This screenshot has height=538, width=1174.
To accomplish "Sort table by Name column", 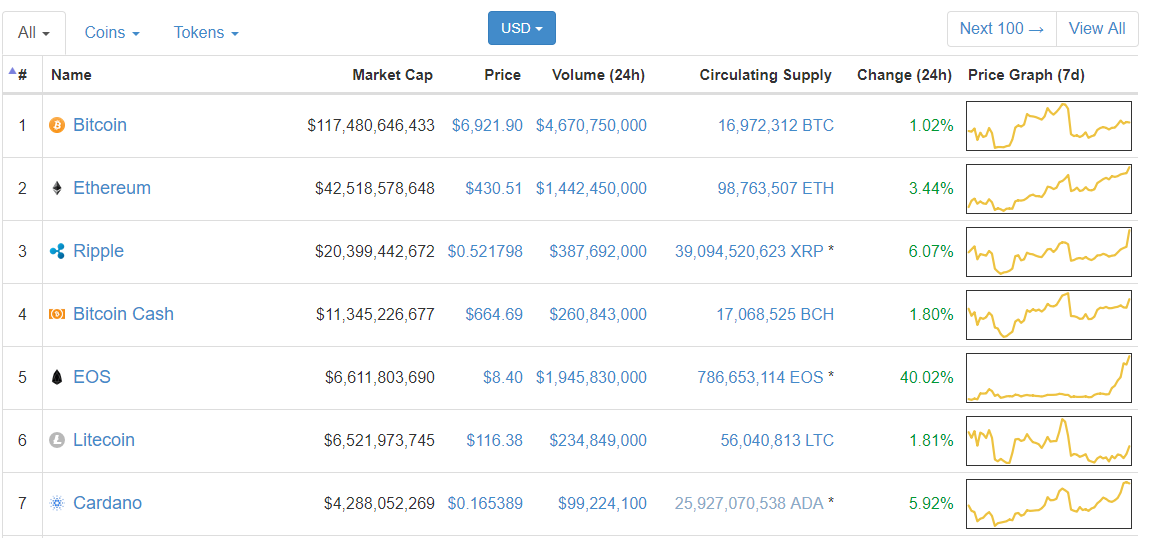I will 71,75.
